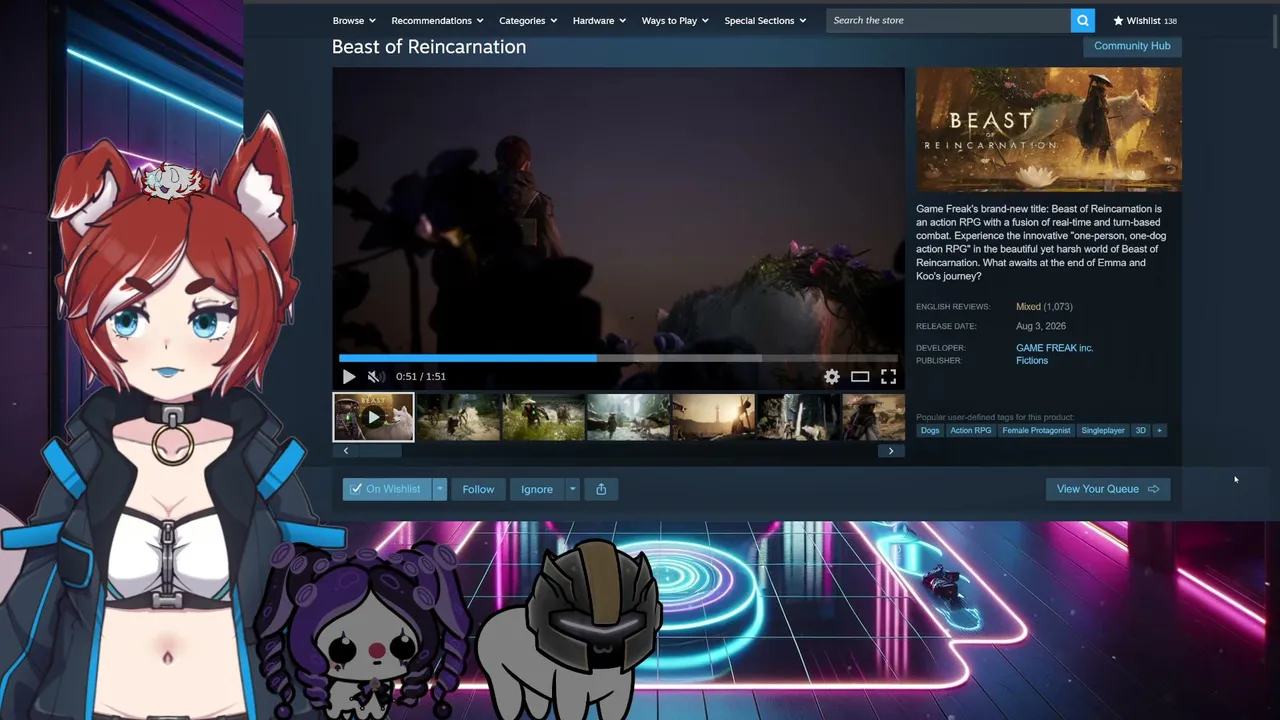Show previous thumbnails with left arrow
Viewport: 1280px width, 720px height.
[x=346, y=451]
